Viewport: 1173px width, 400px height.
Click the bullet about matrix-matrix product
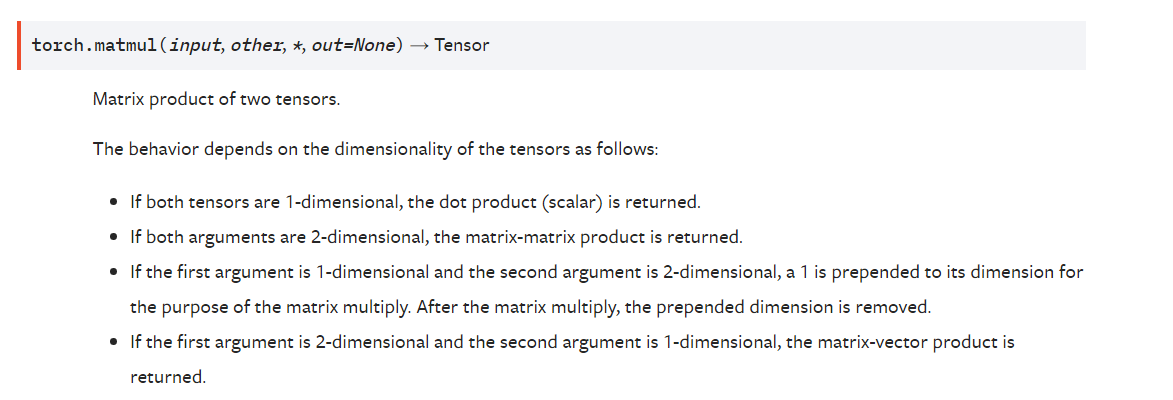(436, 237)
